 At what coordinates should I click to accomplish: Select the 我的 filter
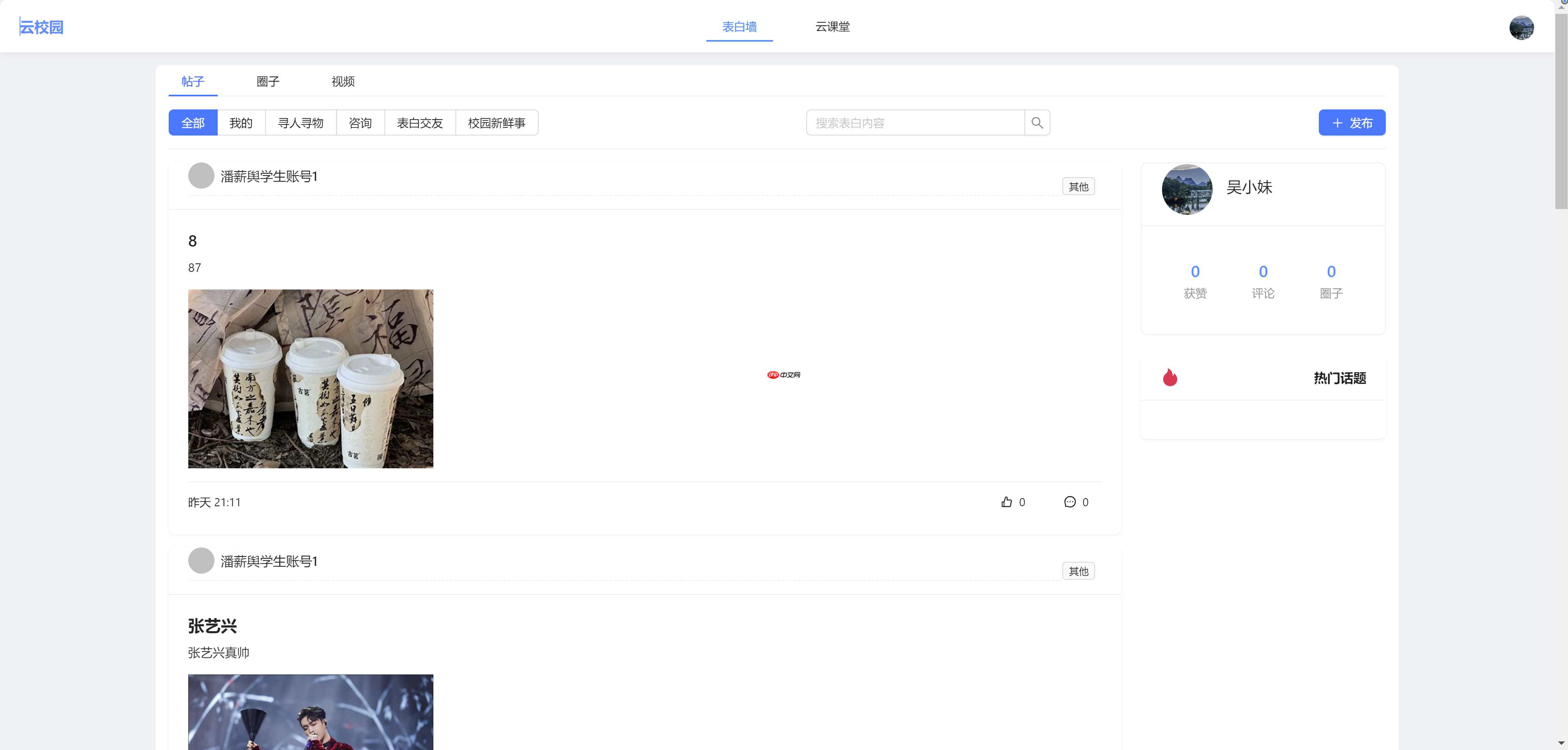tap(241, 122)
